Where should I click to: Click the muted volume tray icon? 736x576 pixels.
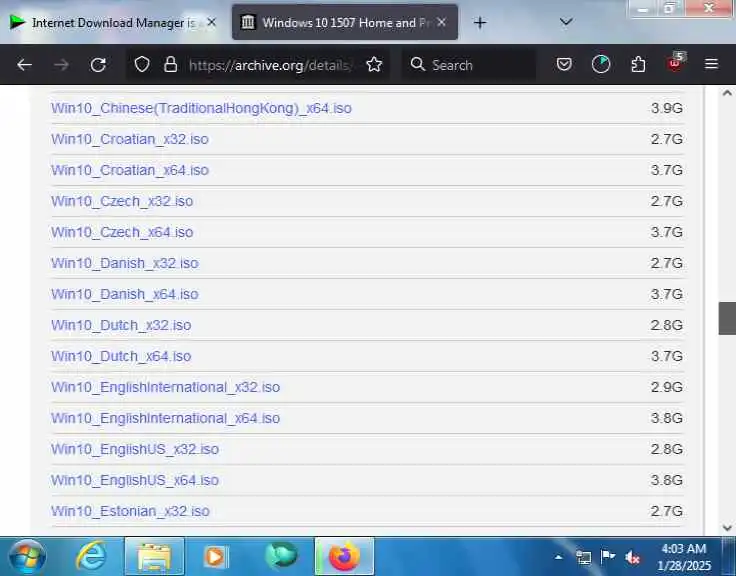pyautogui.click(x=632, y=558)
